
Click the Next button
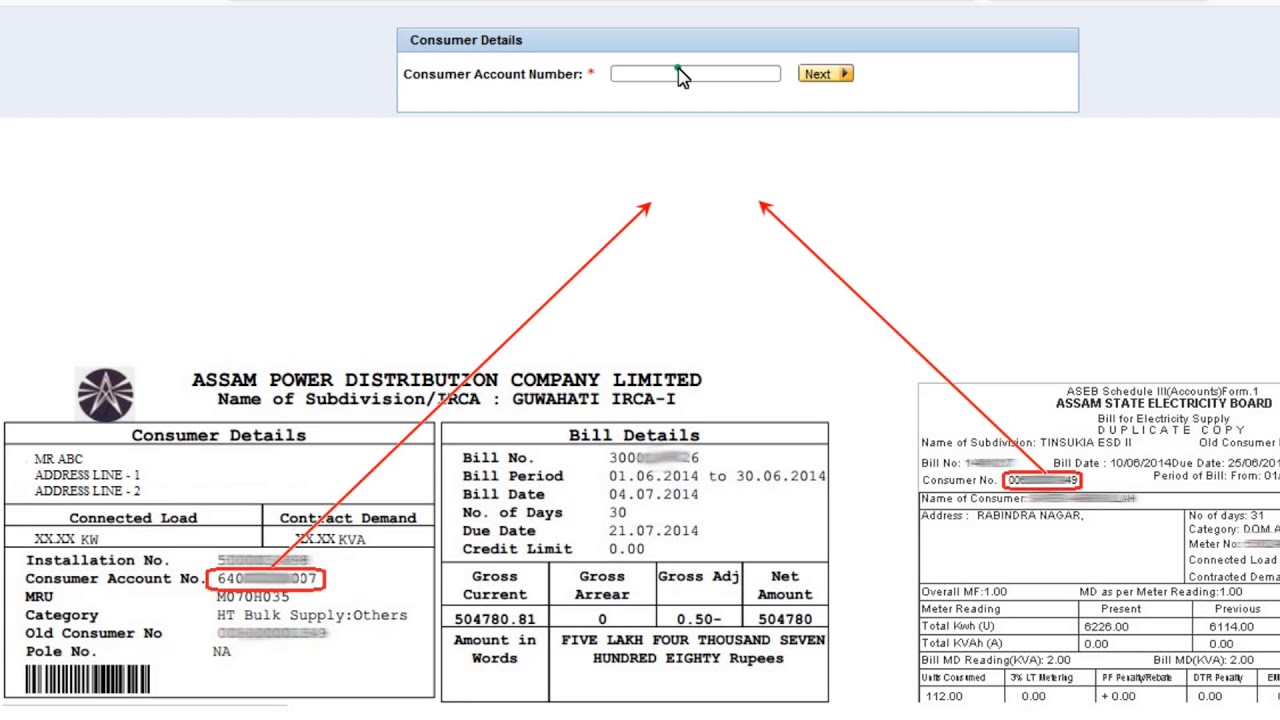[x=825, y=74]
